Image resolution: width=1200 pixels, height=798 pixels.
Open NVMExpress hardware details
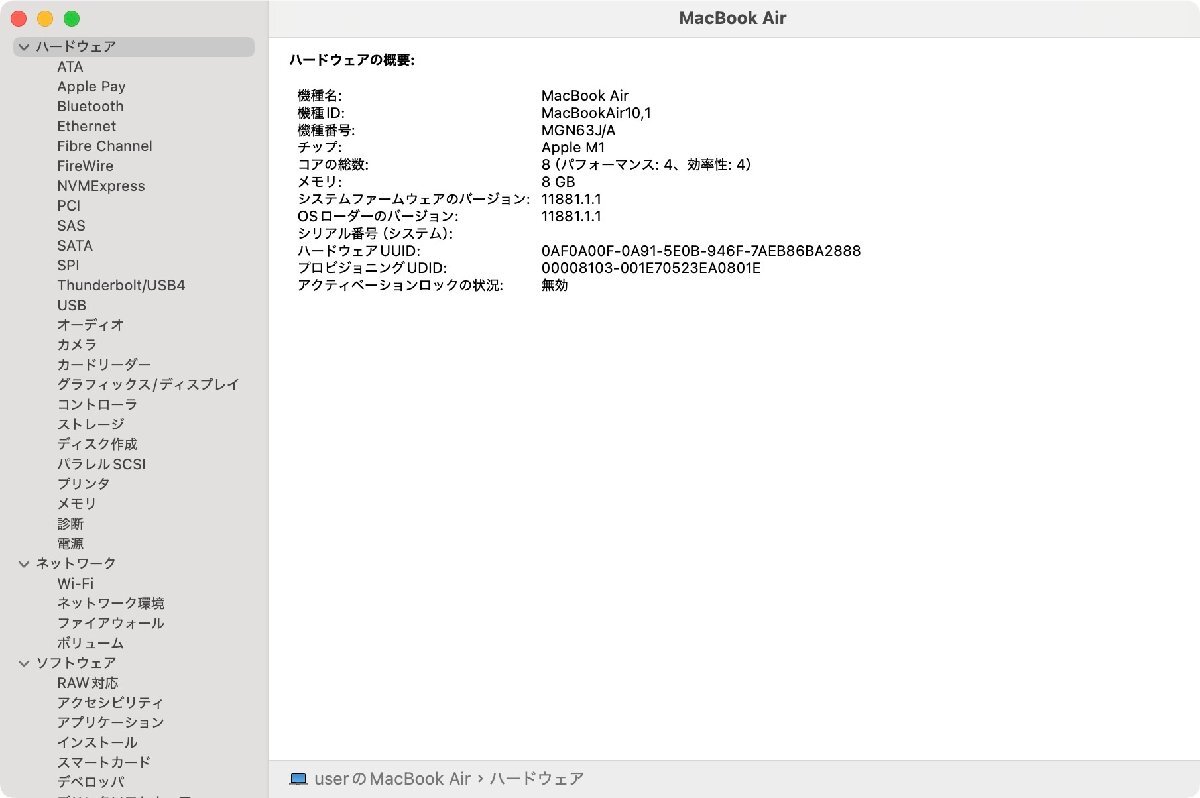[x=101, y=186]
